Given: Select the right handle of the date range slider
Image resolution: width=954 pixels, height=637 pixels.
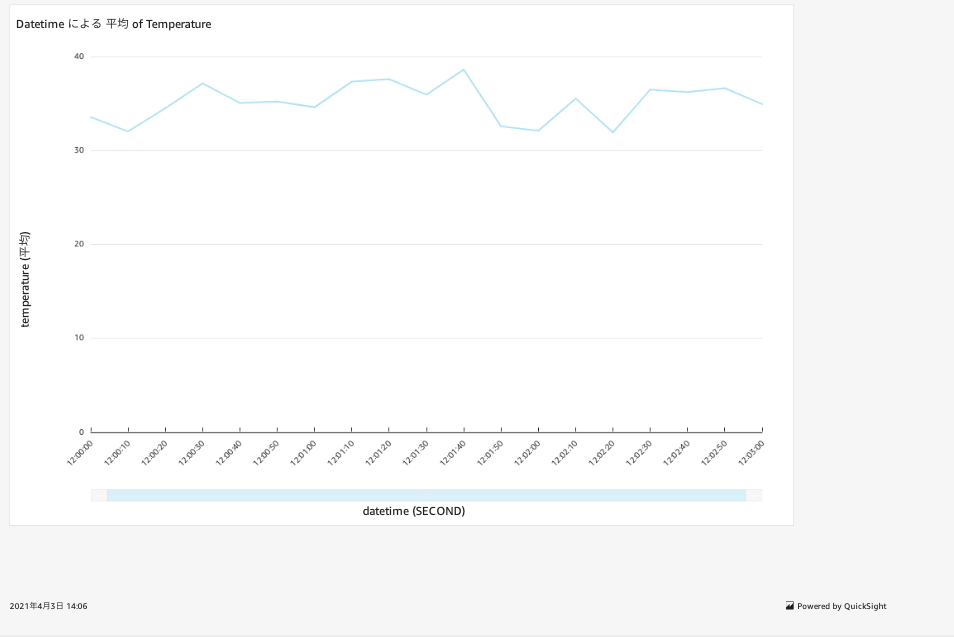Looking at the screenshot, I should (755, 494).
